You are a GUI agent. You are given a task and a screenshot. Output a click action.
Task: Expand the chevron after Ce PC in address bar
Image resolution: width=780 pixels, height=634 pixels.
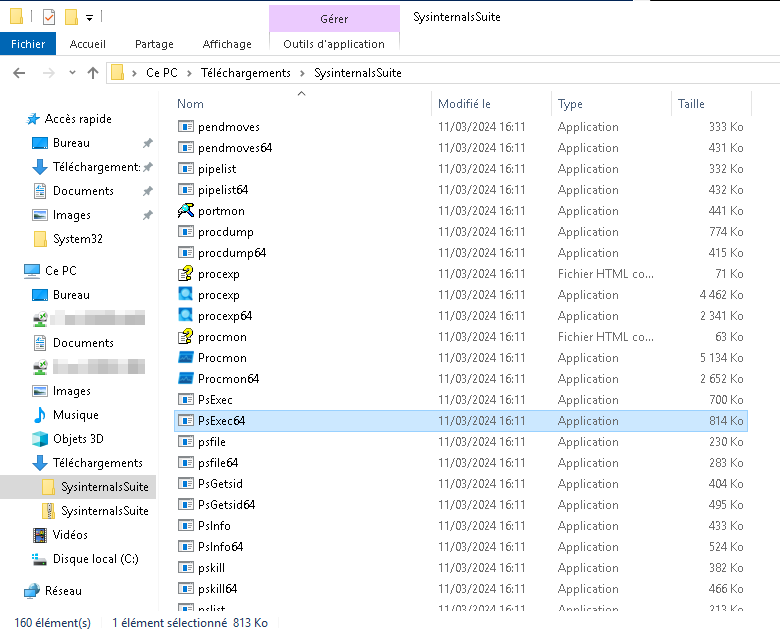click(190, 74)
